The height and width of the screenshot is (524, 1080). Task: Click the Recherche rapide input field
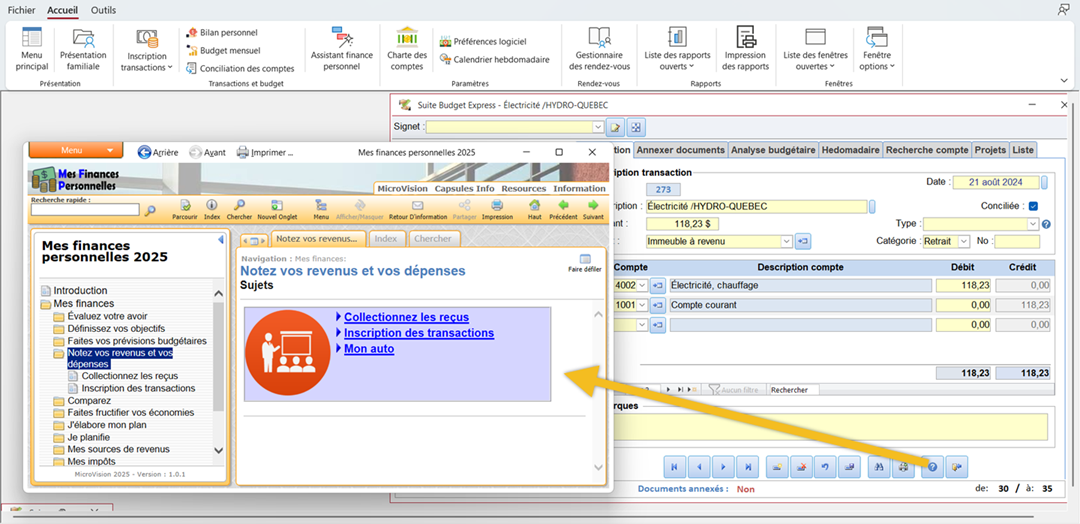(85, 210)
